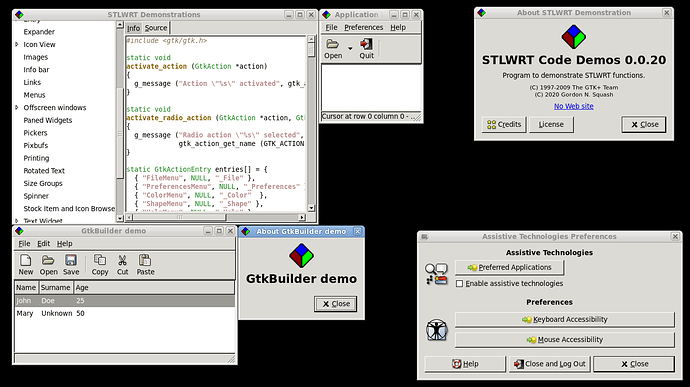Click demo list scrollbar up arrow
The height and width of the screenshot is (387, 690).
120,25
